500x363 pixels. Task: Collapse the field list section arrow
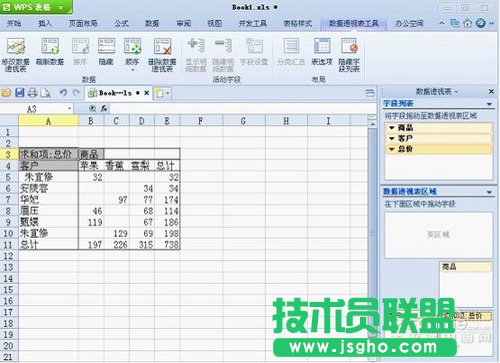click(x=489, y=104)
